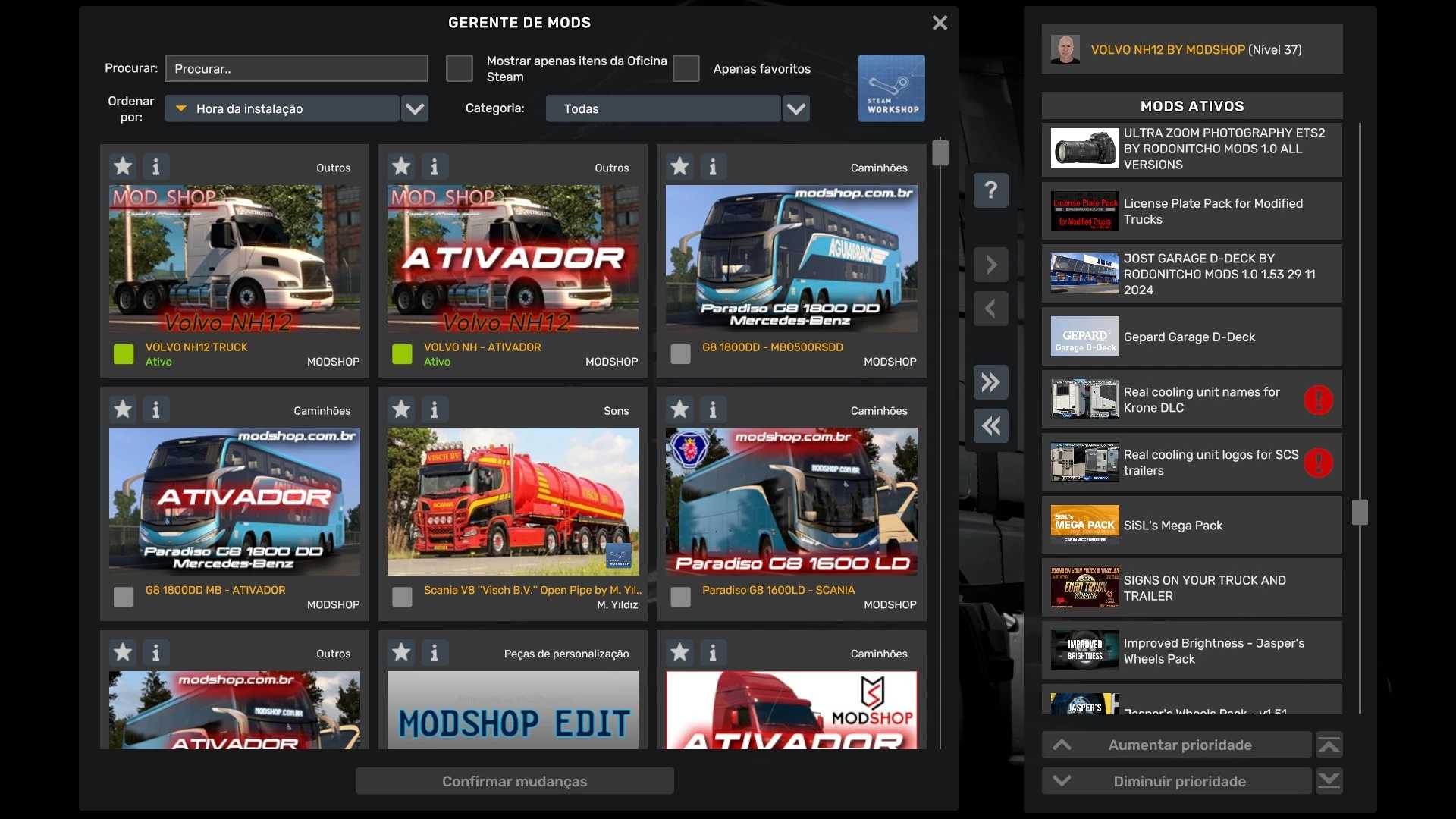Favorite the MODSHOP EDIT mod star
The height and width of the screenshot is (819, 1456).
(x=401, y=652)
